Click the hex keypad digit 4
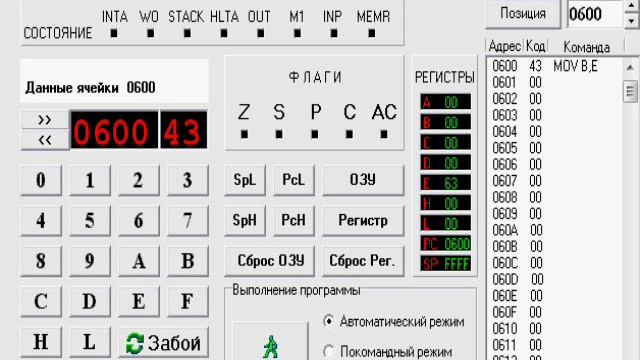640x360 pixels. (x=41, y=220)
